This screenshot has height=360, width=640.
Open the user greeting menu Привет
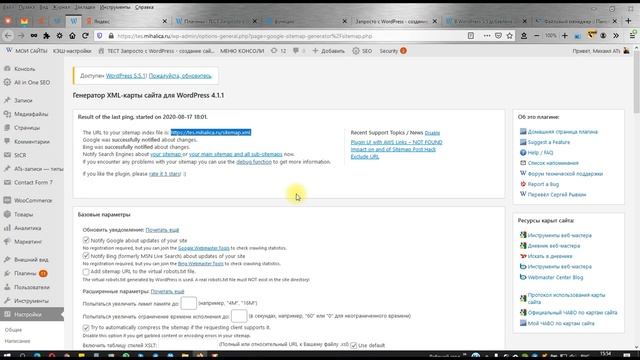[x=601, y=51]
